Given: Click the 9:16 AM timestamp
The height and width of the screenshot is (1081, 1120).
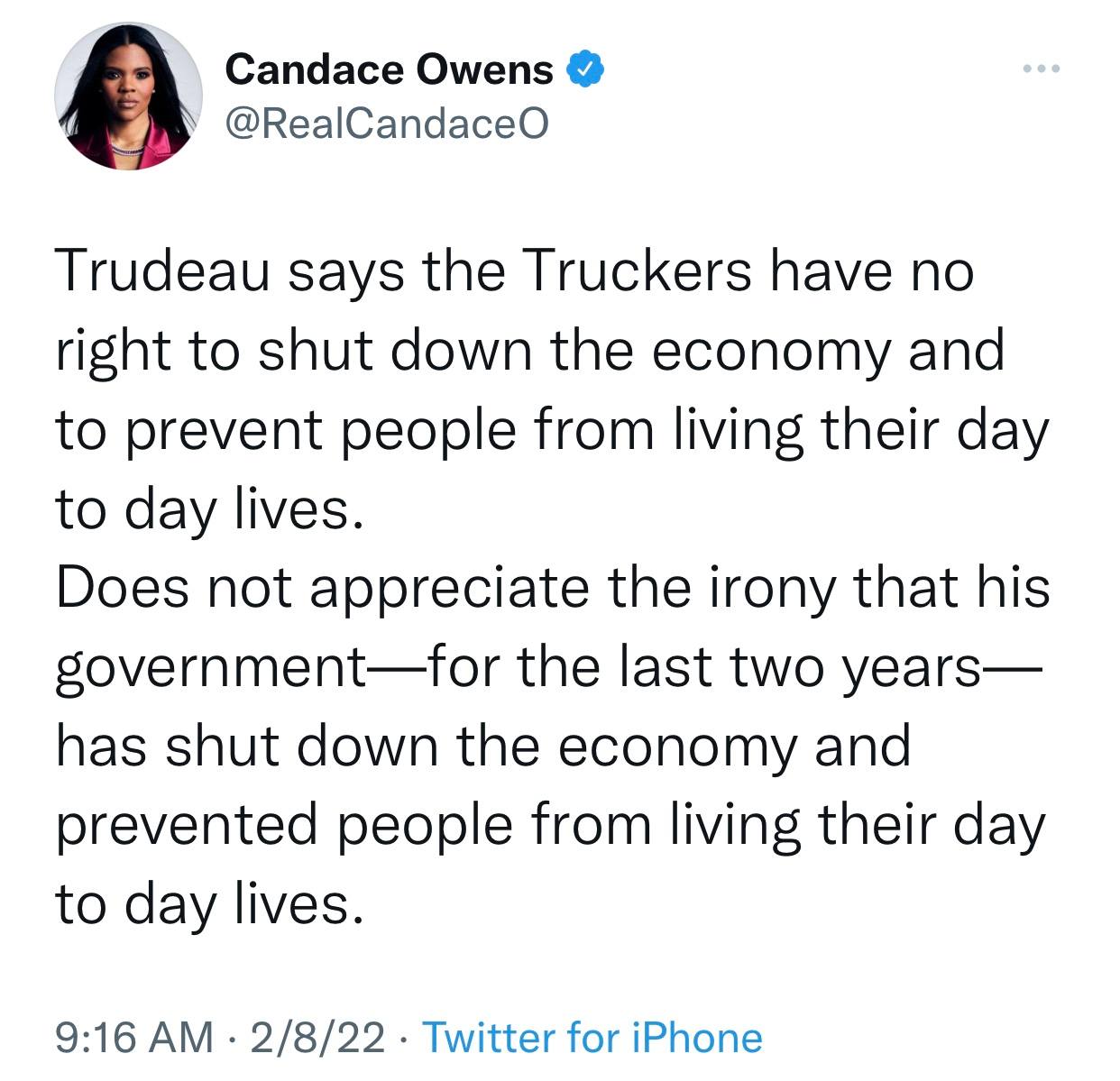Looking at the screenshot, I should click(134, 1037).
